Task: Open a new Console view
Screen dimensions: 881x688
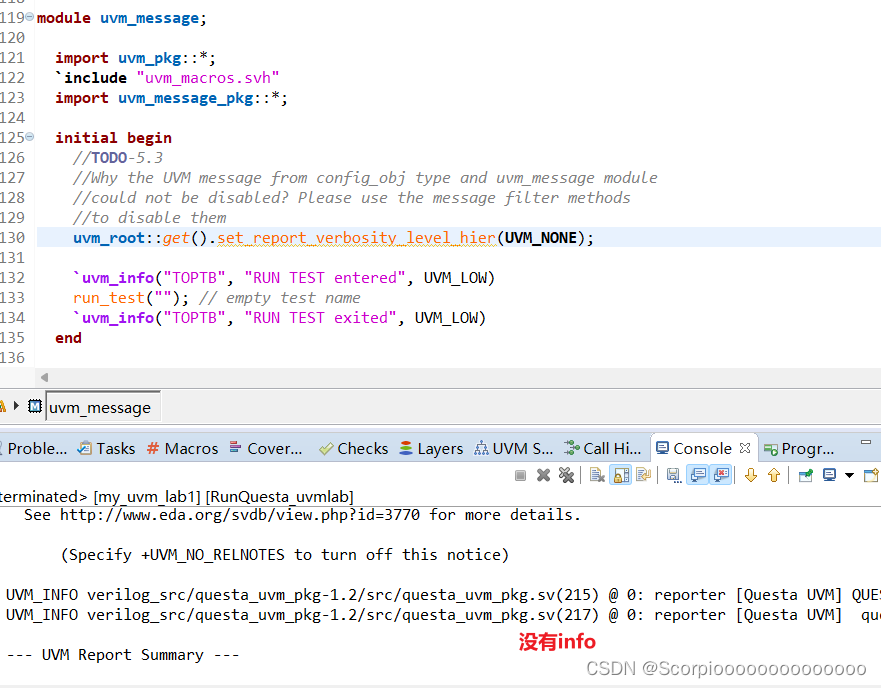Action: [x=870, y=474]
